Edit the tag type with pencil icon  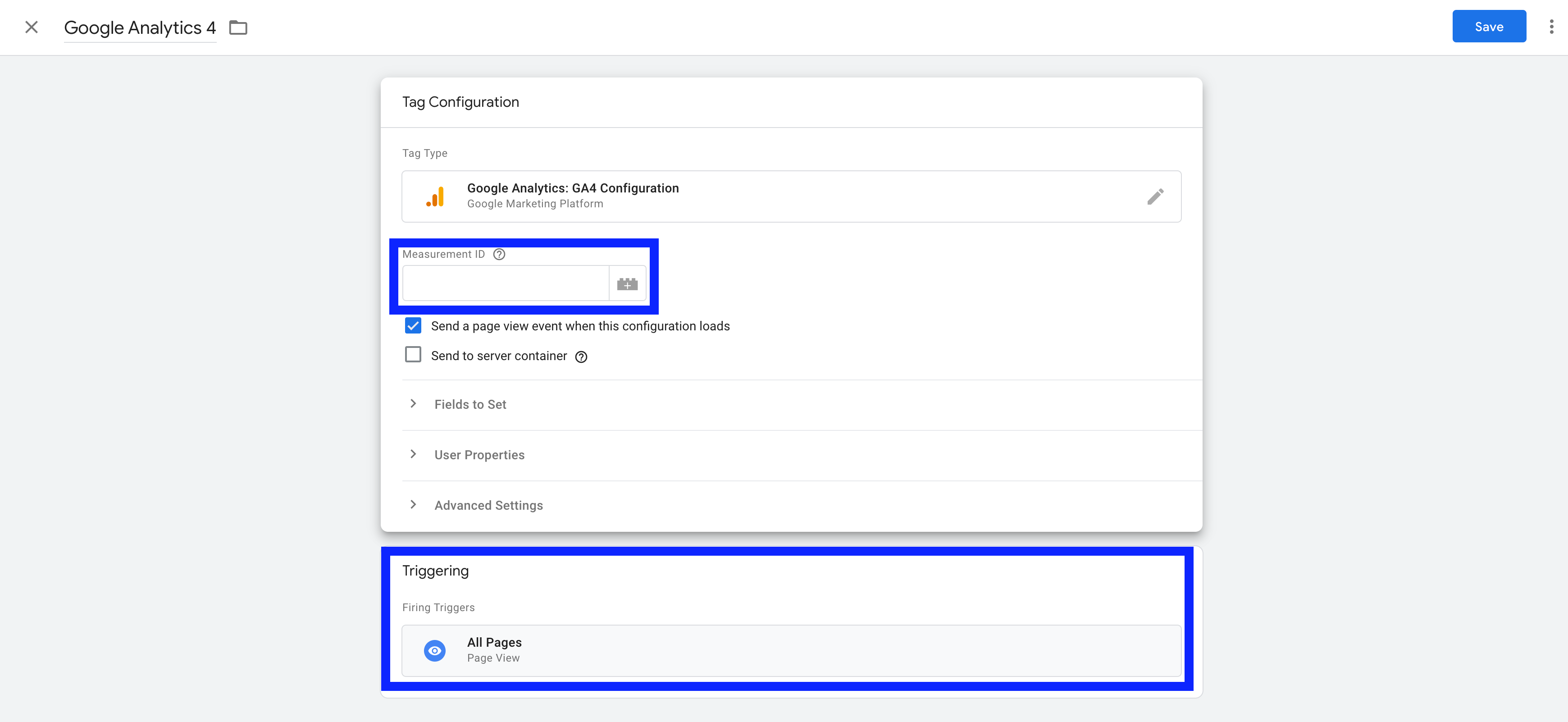1155,196
